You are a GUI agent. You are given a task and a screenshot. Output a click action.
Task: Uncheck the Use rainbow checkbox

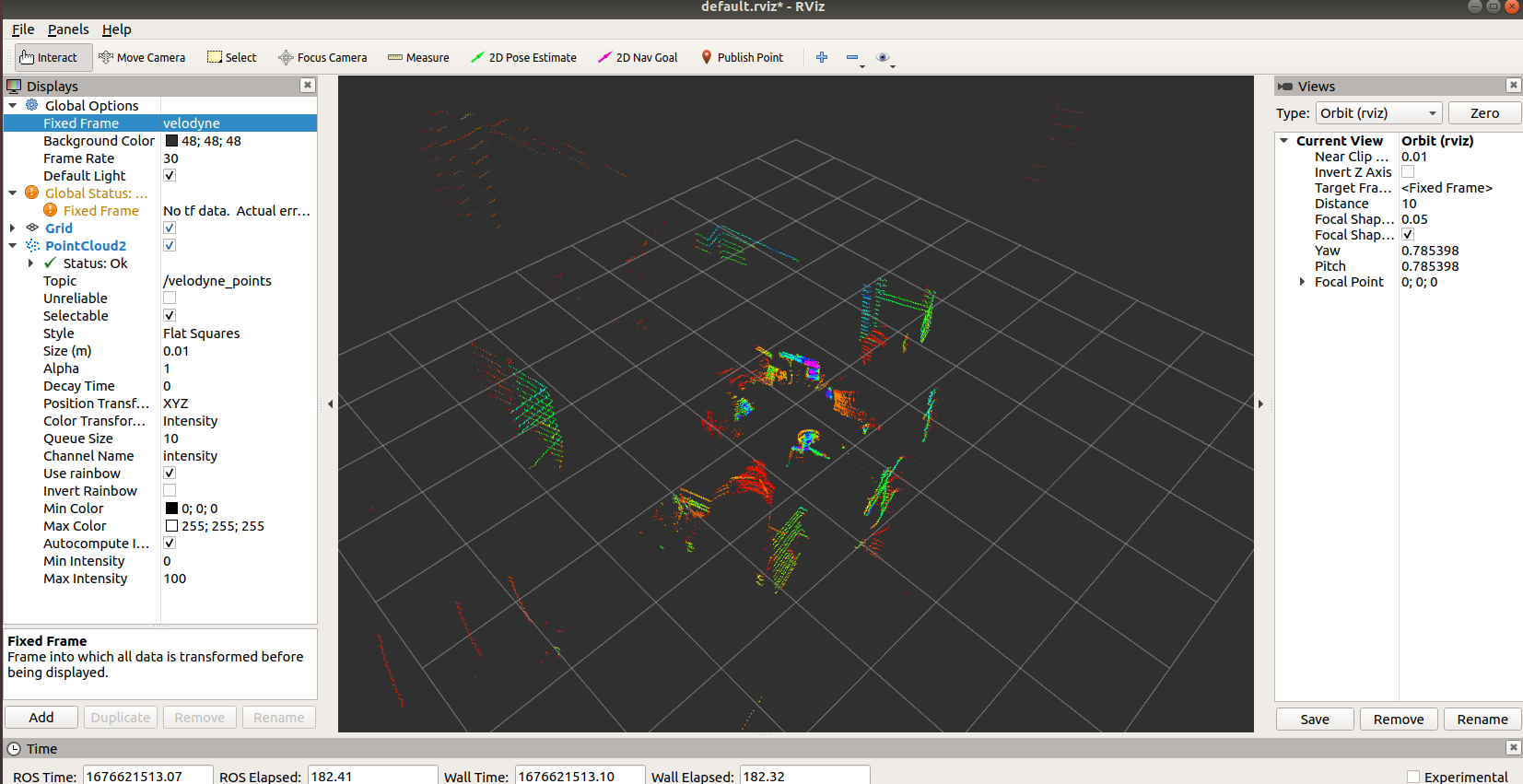[x=170, y=473]
